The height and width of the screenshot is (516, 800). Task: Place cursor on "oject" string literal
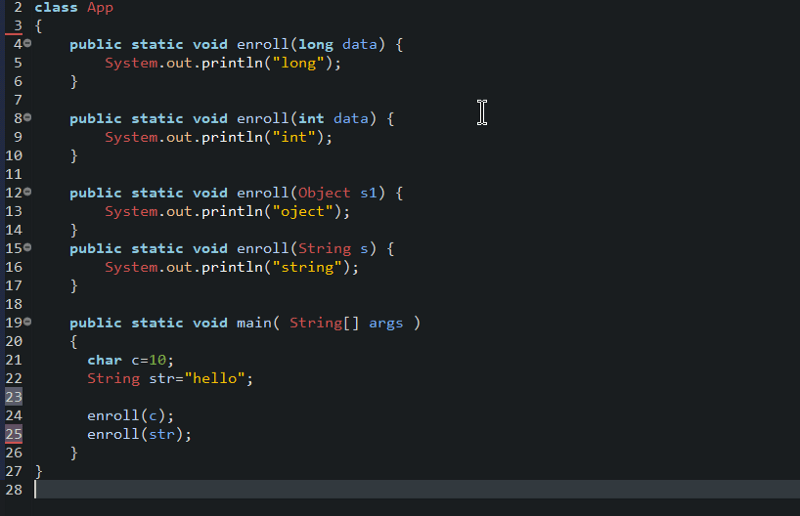tap(303, 211)
